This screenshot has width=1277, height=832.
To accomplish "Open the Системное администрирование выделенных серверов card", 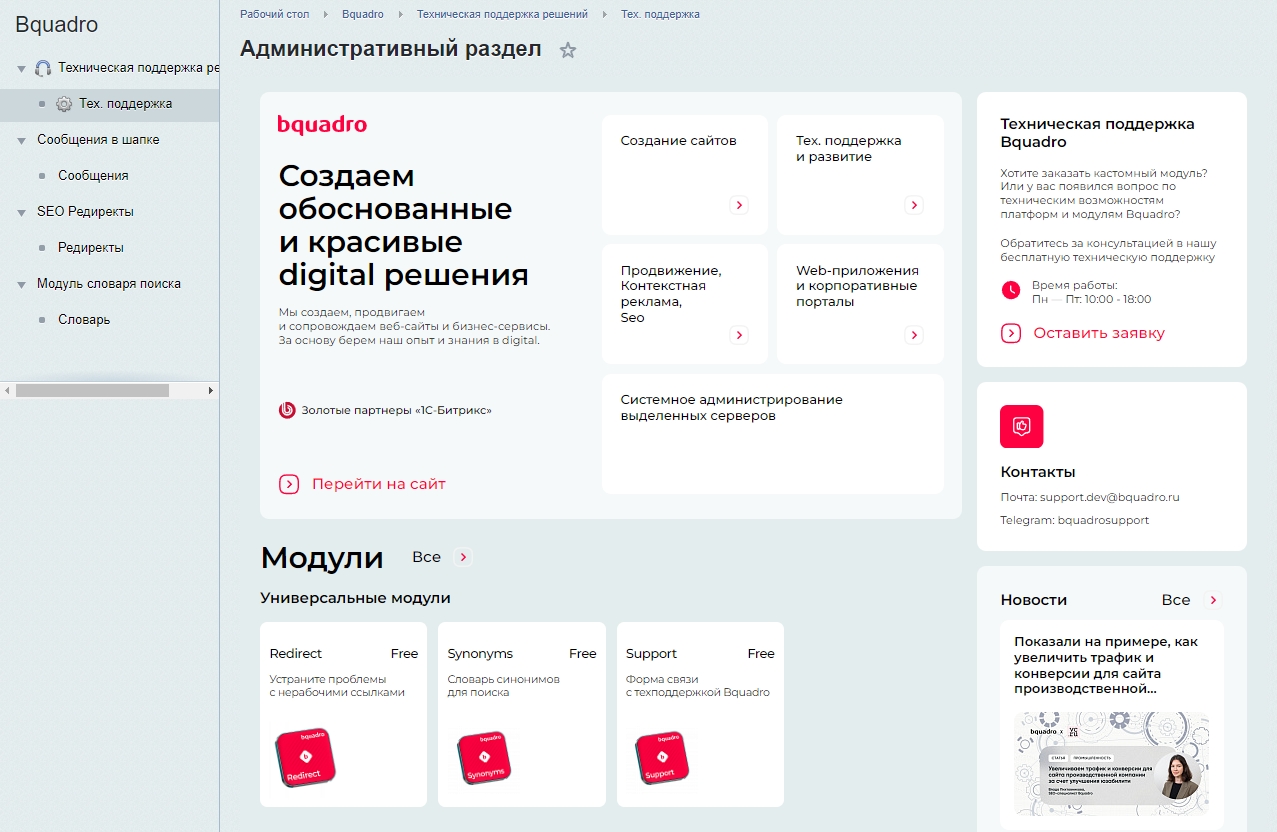I will [x=772, y=434].
